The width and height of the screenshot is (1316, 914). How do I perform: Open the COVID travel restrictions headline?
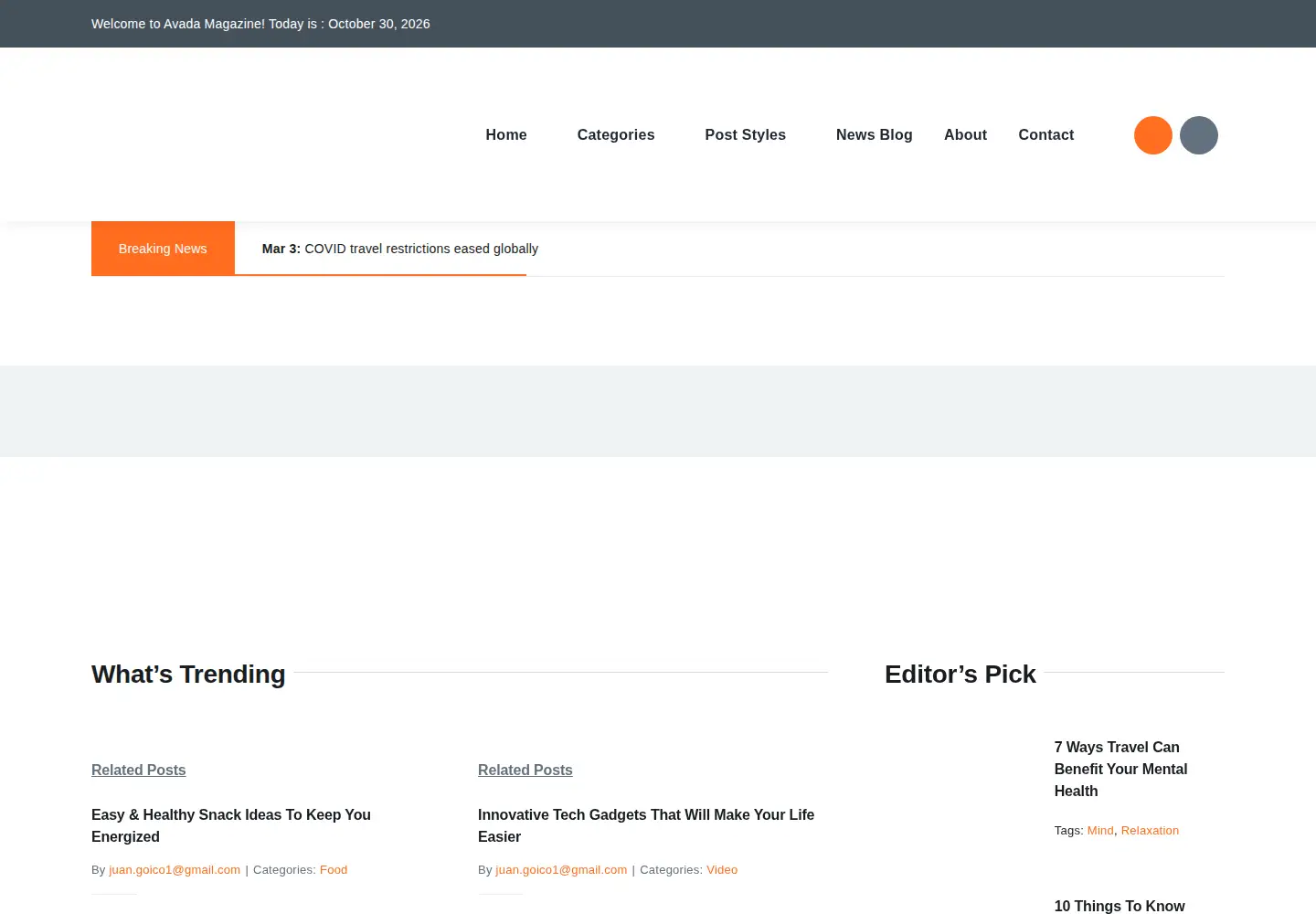(400, 249)
